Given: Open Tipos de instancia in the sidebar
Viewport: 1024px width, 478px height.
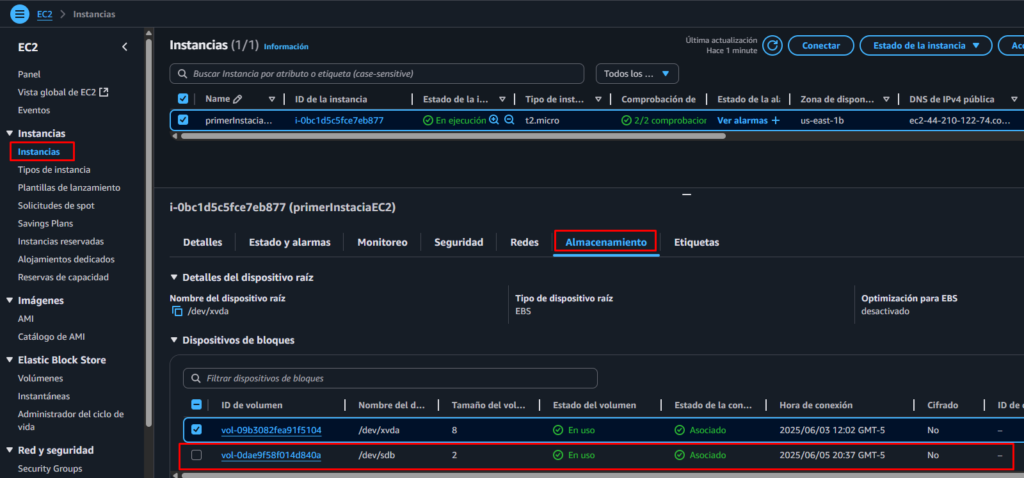Looking at the screenshot, I should (54, 170).
